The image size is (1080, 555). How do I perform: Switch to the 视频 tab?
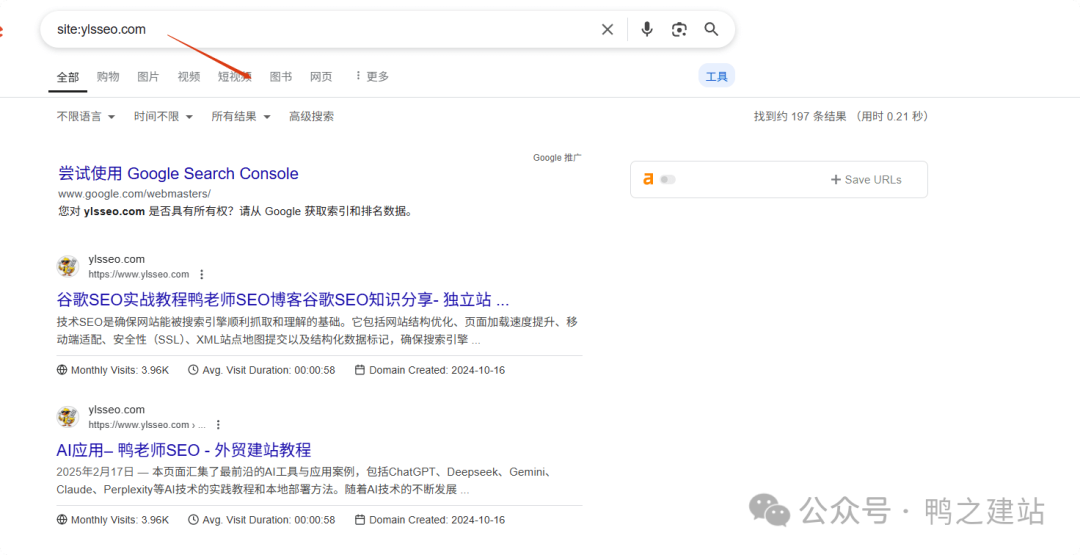189,76
